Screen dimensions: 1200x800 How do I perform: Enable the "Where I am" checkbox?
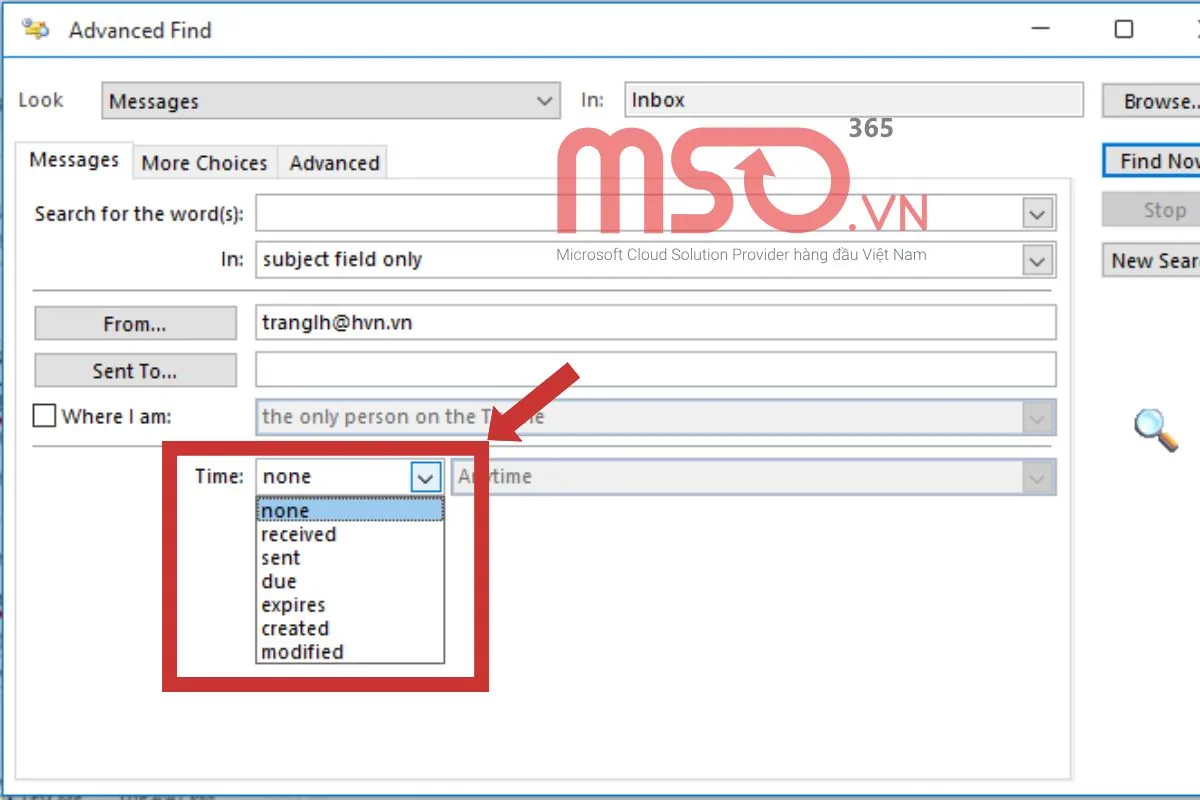tap(44, 415)
